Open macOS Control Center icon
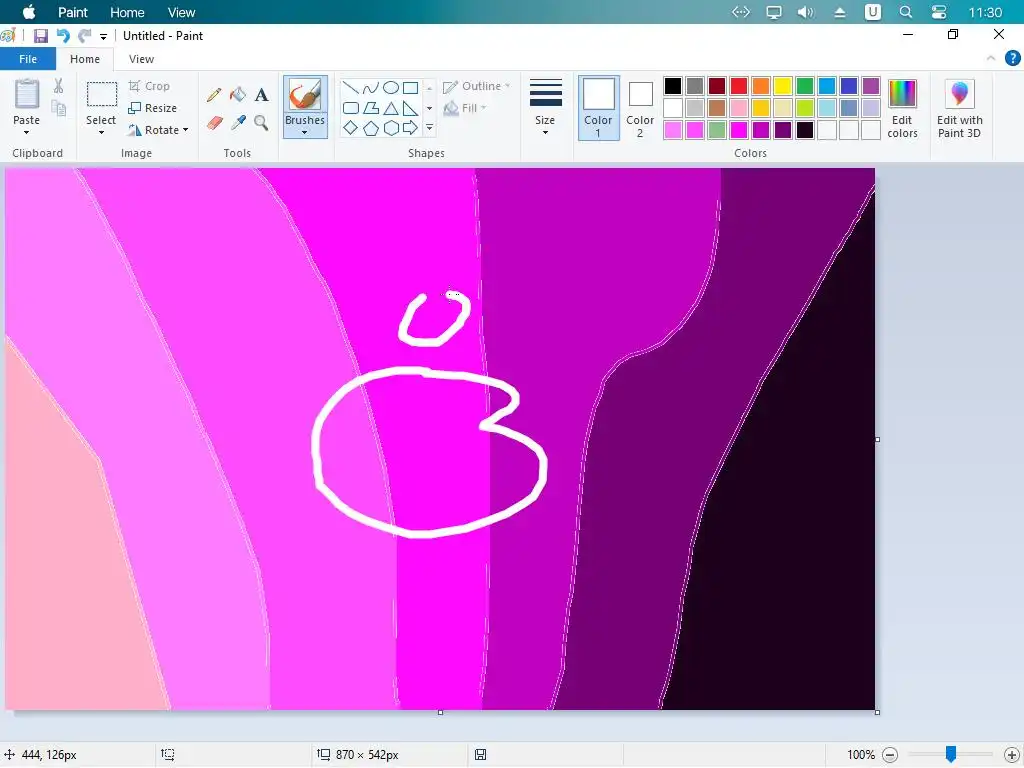Screen dimensions: 1024x768 pyautogui.click(x=938, y=12)
